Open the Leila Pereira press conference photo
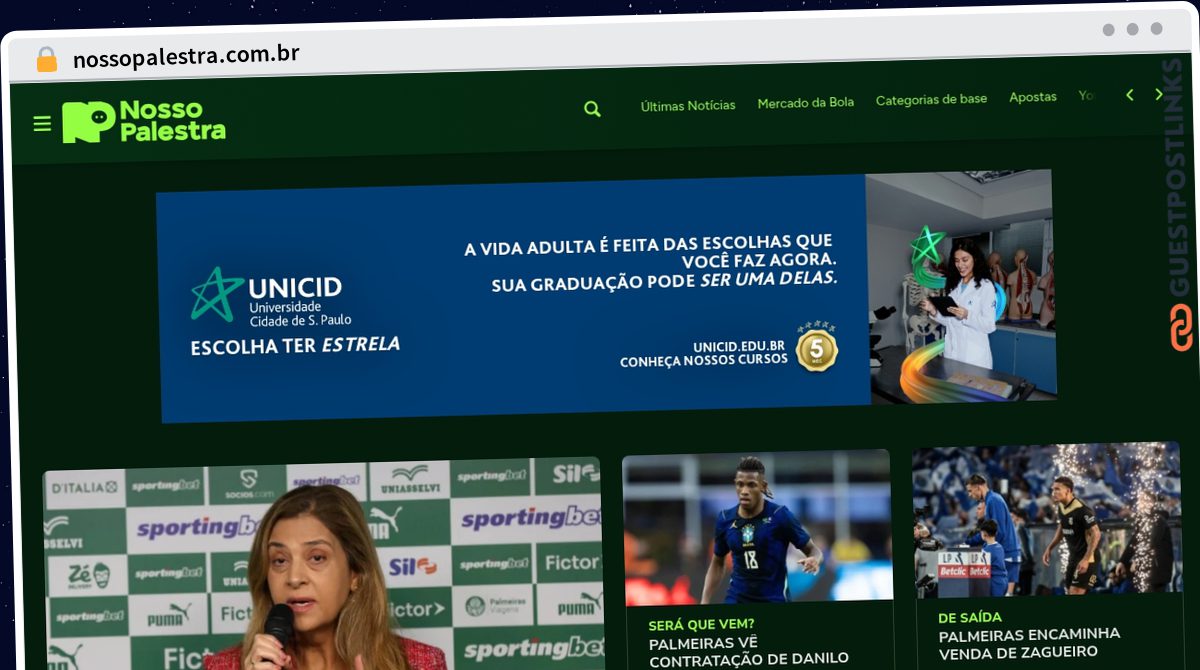Screen dimensions: 1200x670 click(x=323, y=566)
